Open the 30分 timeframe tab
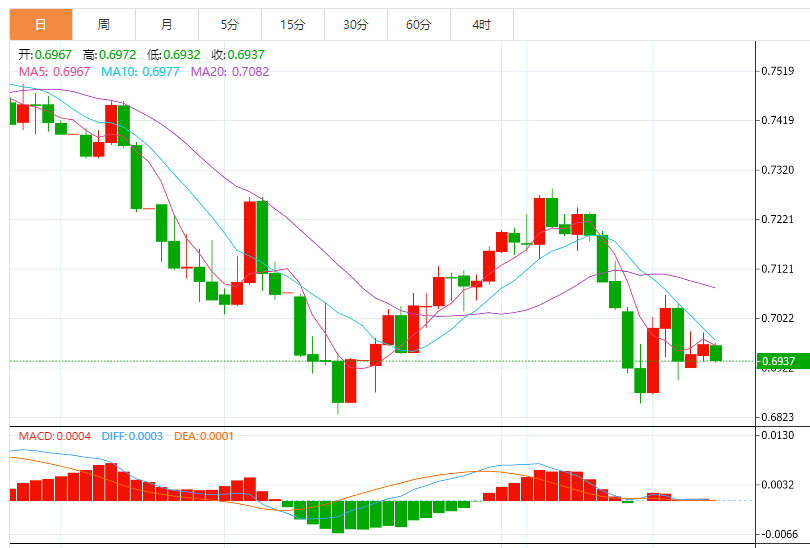This screenshot has width=810, height=548. (356, 24)
